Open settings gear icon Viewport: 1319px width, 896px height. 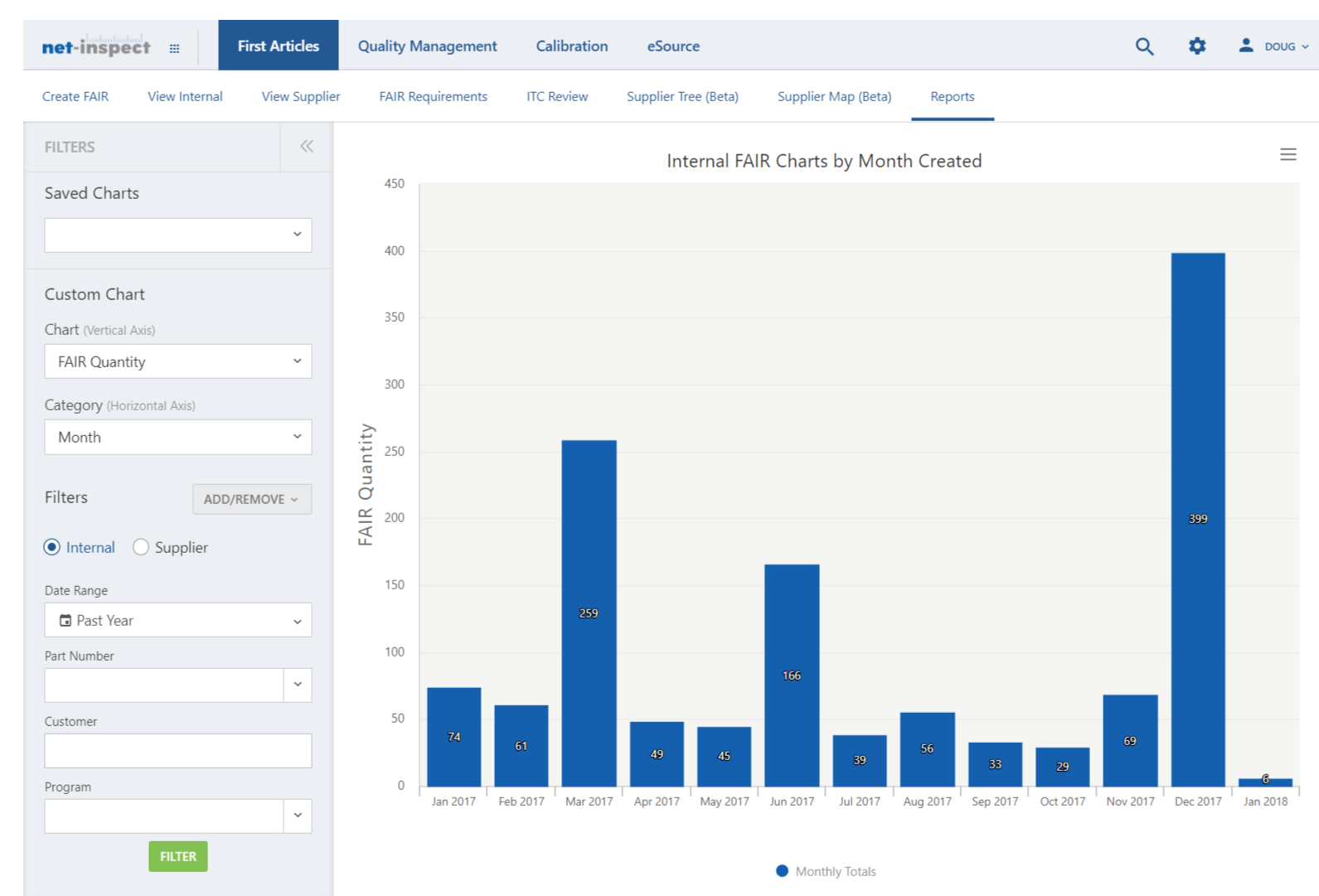pyautogui.click(x=1196, y=46)
